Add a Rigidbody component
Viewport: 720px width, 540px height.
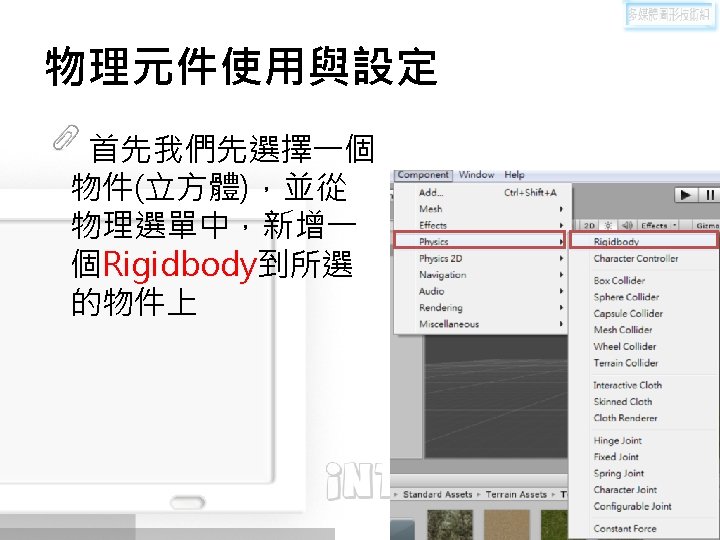point(644,241)
